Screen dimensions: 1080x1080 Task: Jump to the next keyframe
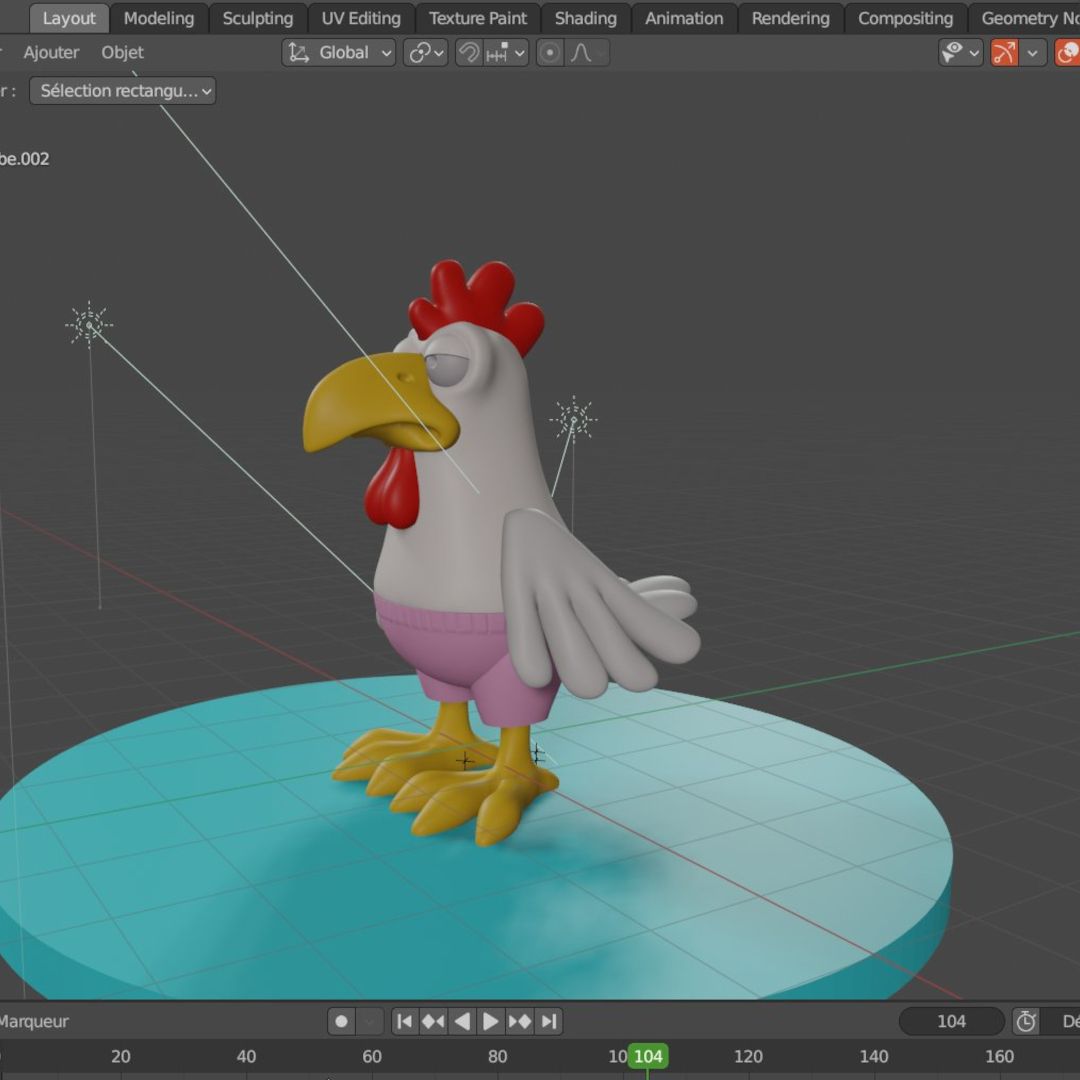point(520,1021)
